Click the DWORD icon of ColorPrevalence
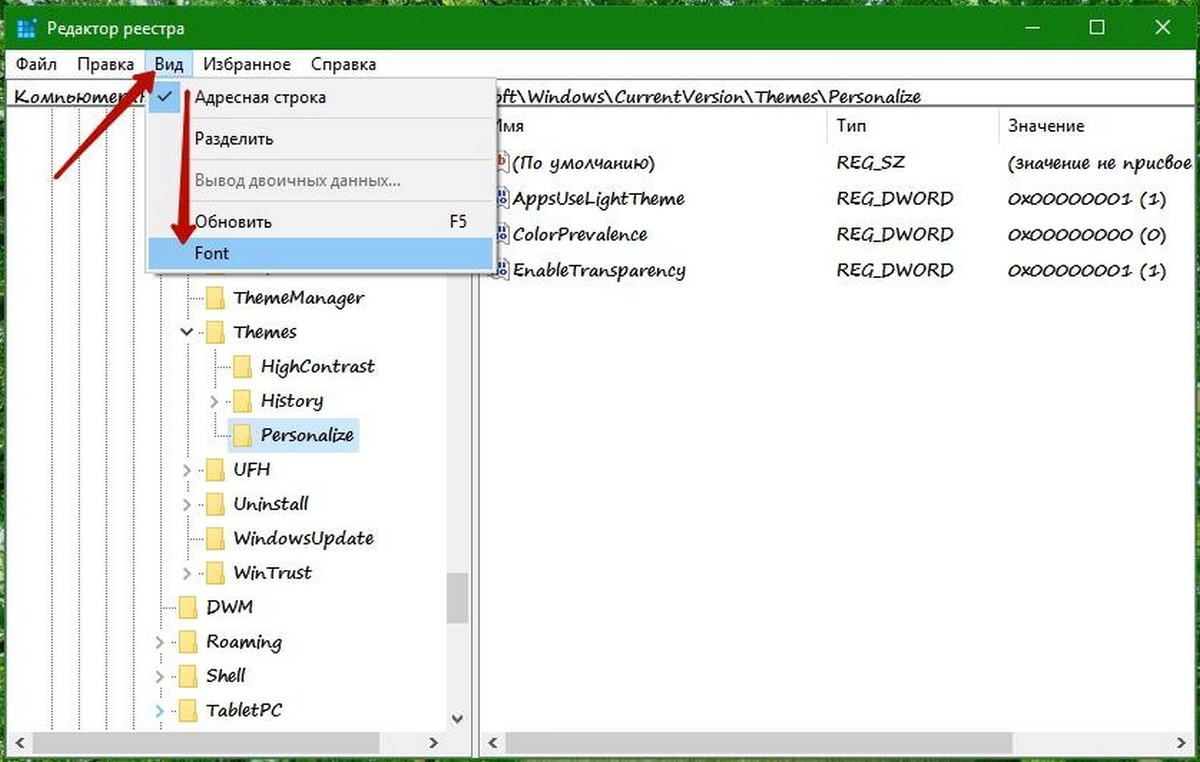Image resolution: width=1200 pixels, height=762 pixels. pyautogui.click(x=502, y=235)
